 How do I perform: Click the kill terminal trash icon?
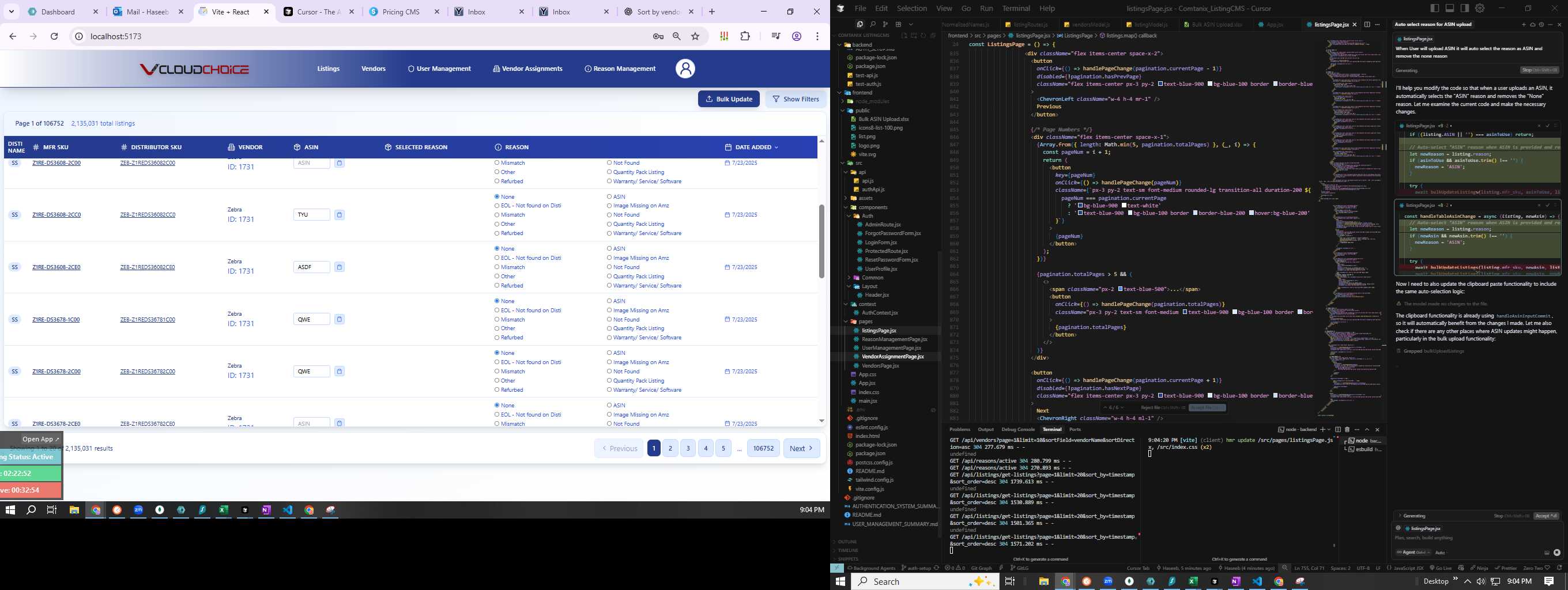tap(1347, 429)
